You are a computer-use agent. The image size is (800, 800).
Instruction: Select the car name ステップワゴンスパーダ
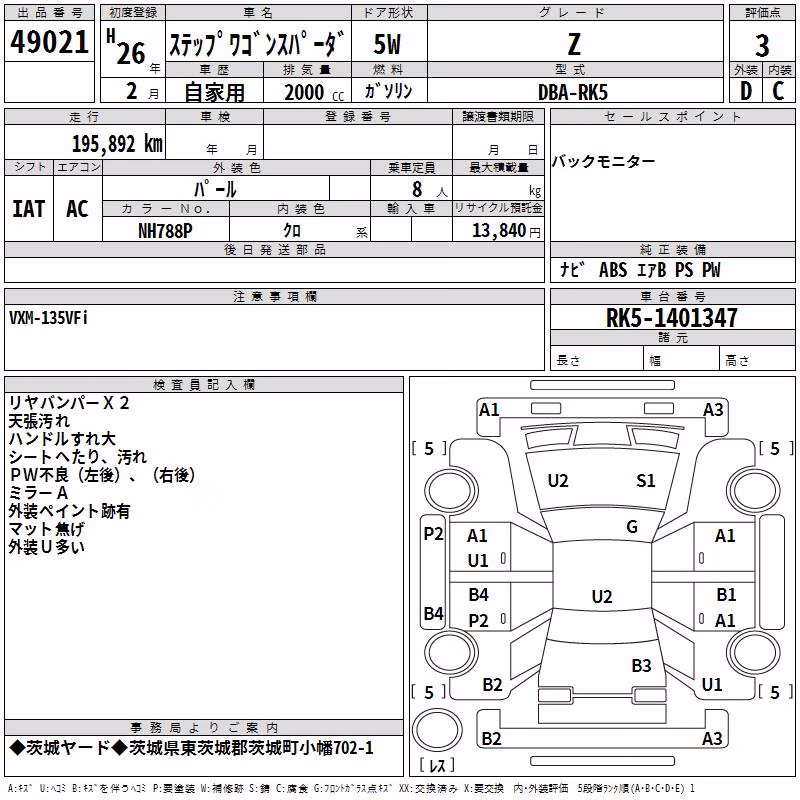[x=258, y=44]
